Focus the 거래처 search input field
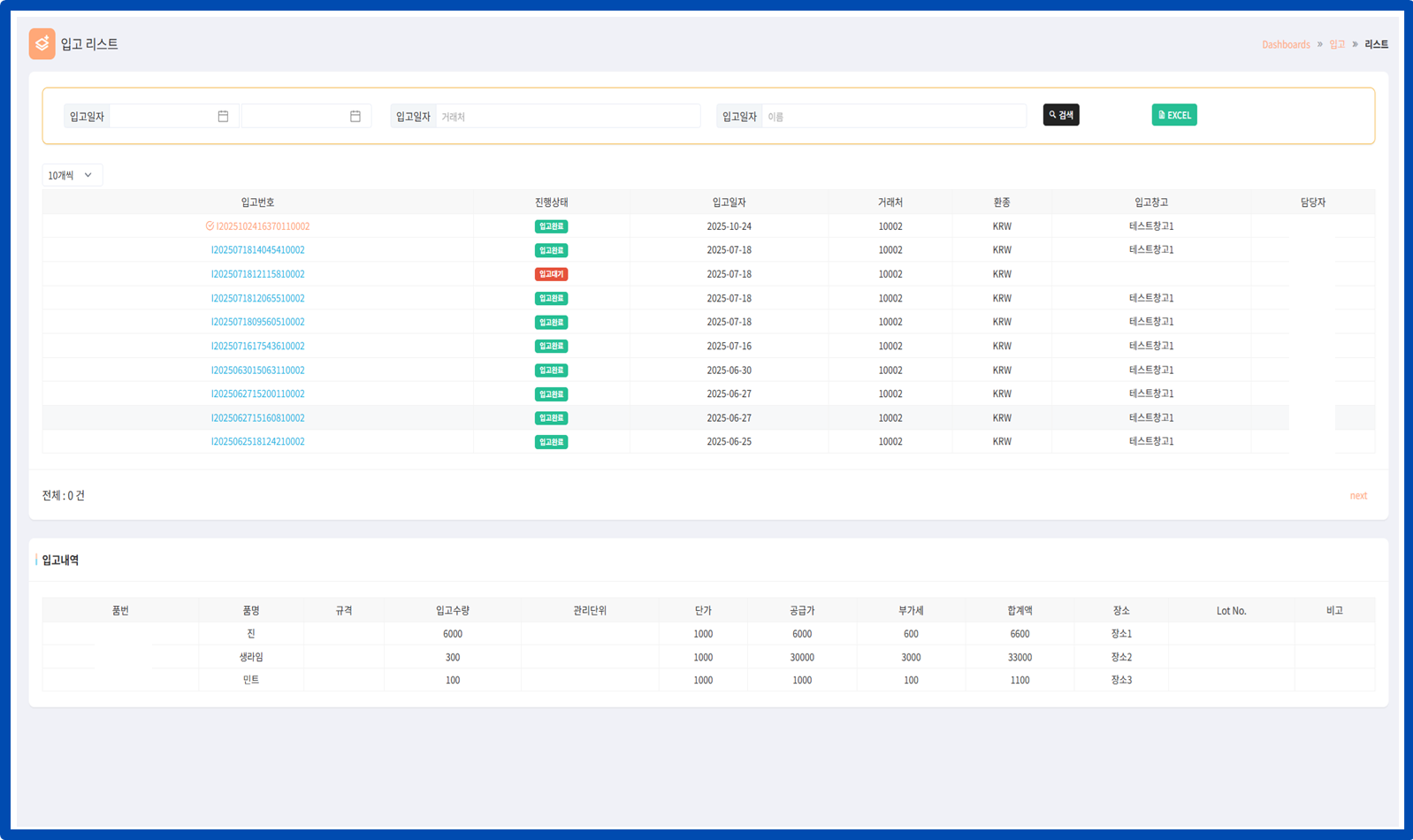This screenshot has height=840, width=1413. [x=567, y=116]
